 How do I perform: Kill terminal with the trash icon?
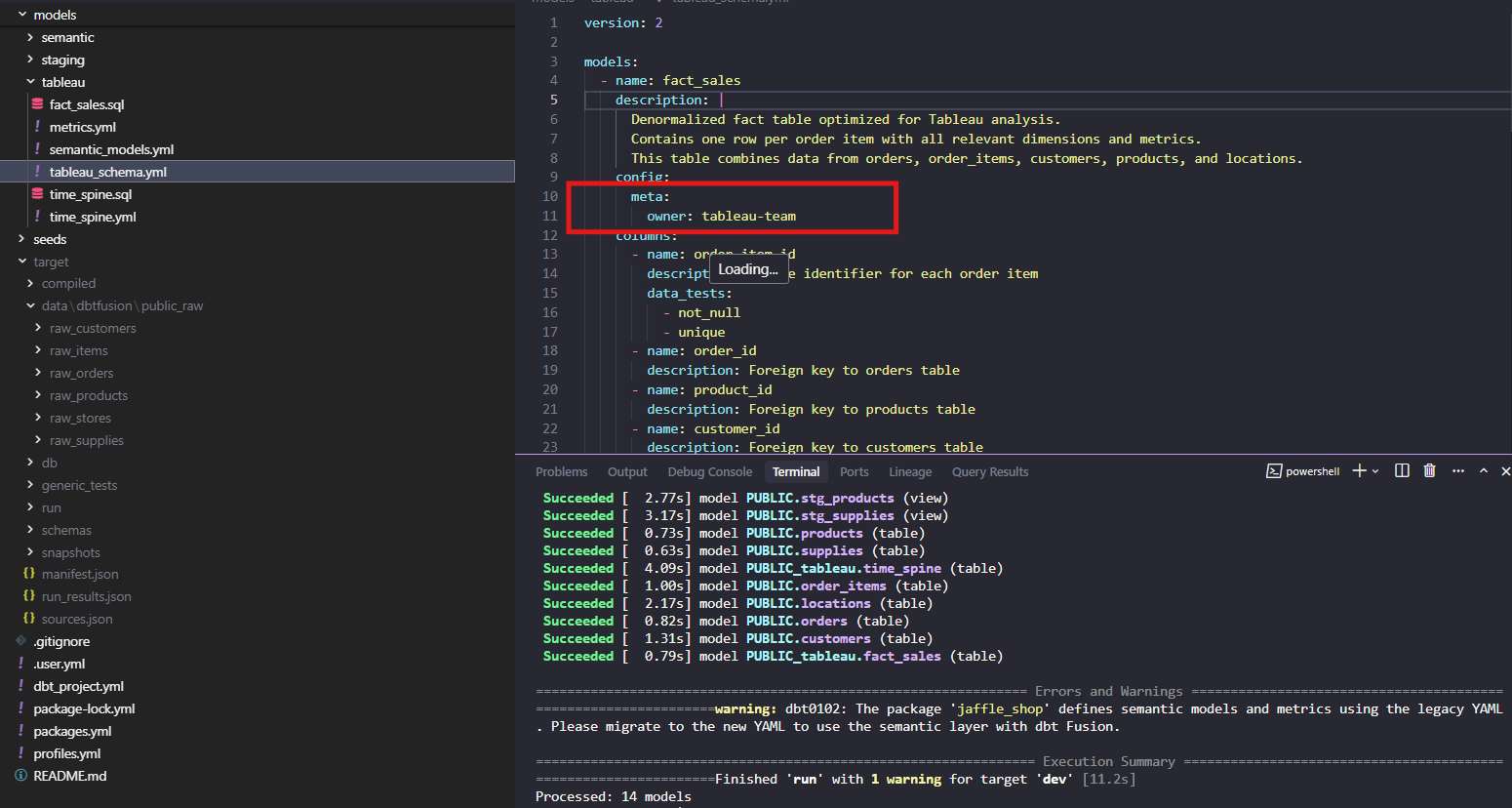[x=1429, y=471]
